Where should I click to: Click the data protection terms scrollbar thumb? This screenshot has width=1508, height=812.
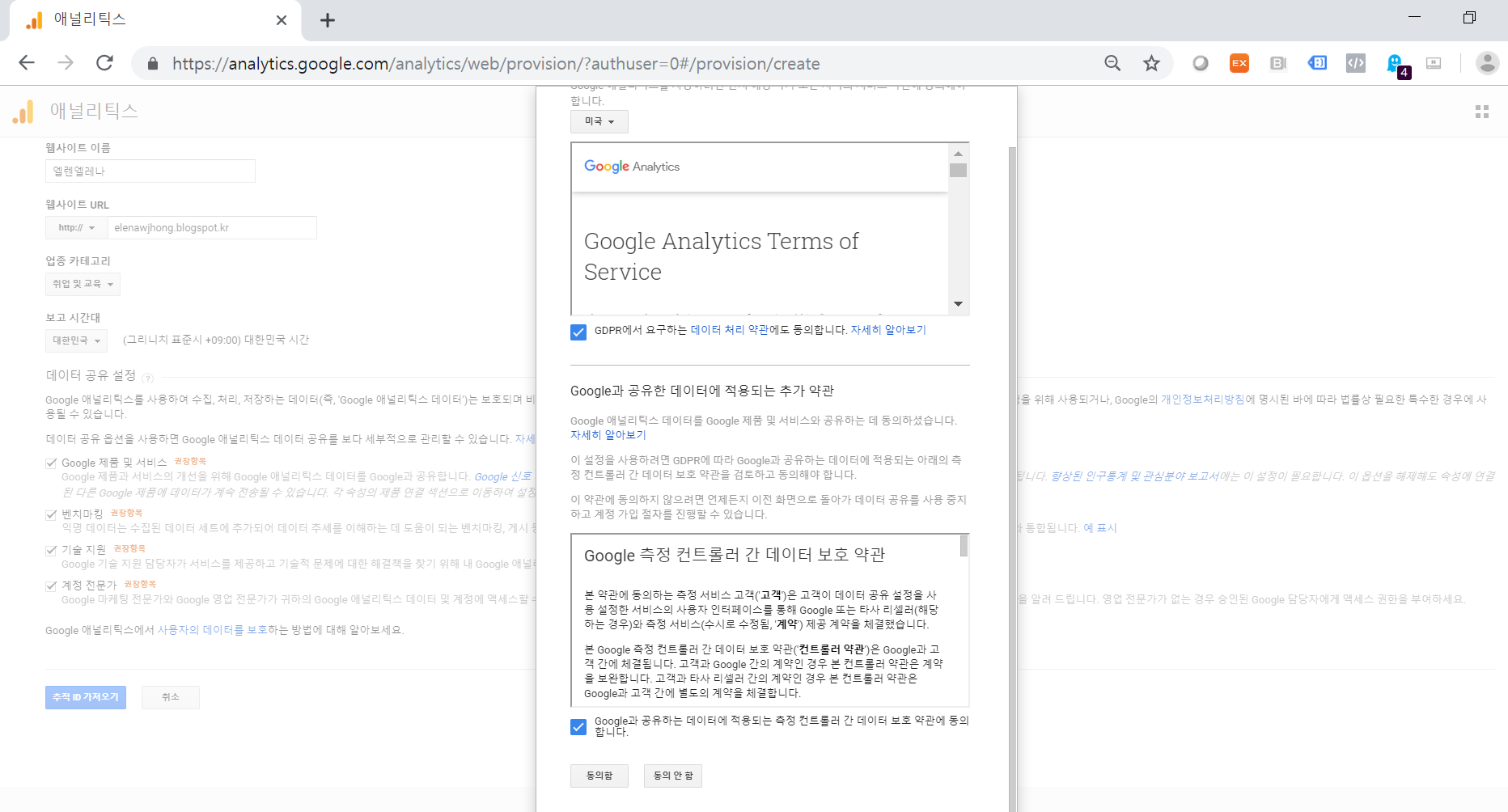pos(964,547)
